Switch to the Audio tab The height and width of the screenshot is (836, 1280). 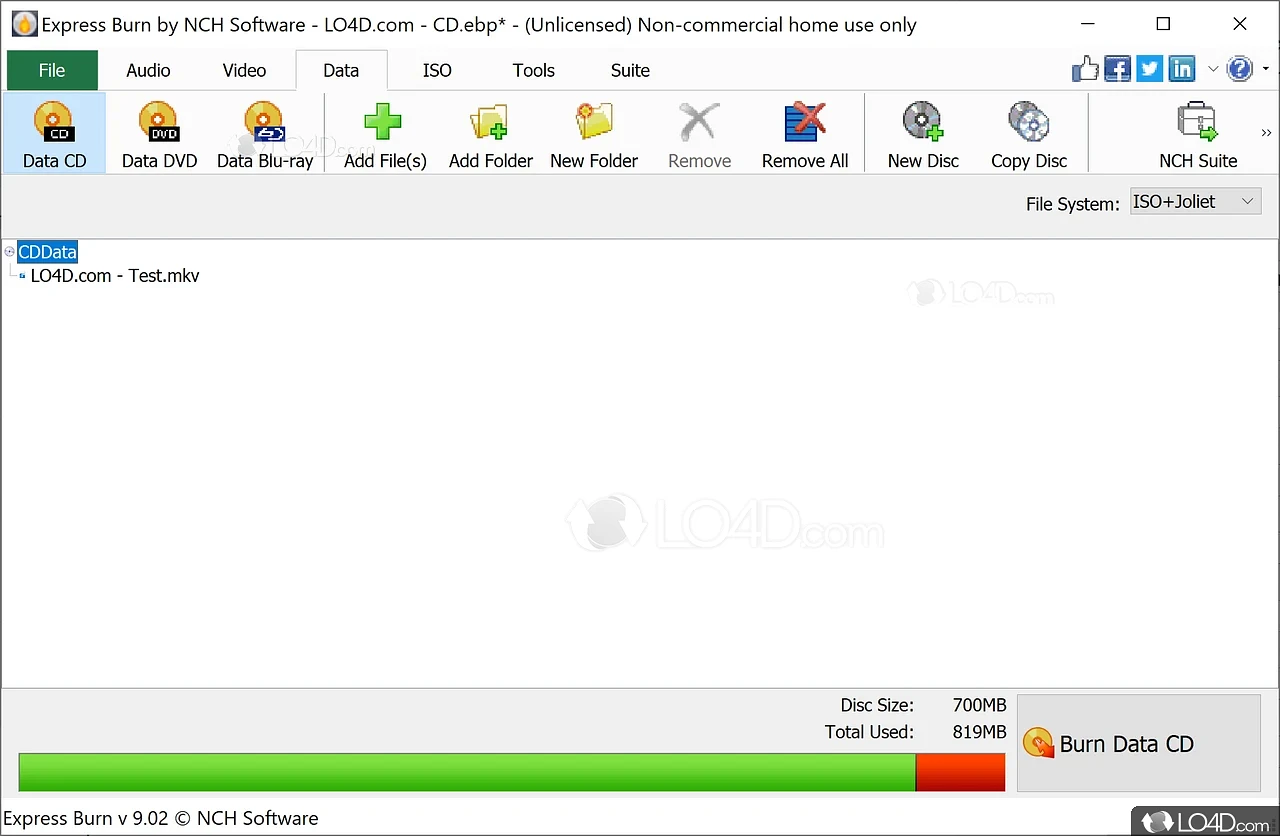tap(148, 70)
